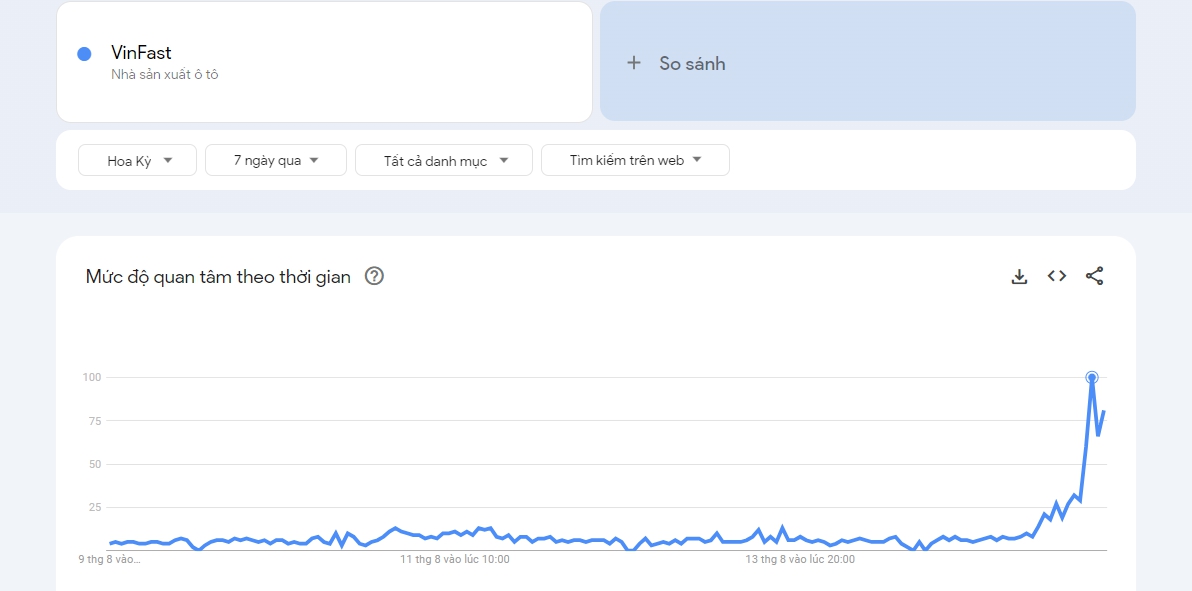Expand the Tìm kiếm trên web dropdown
This screenshot has width=1192, height=591.
click(635, 160)
